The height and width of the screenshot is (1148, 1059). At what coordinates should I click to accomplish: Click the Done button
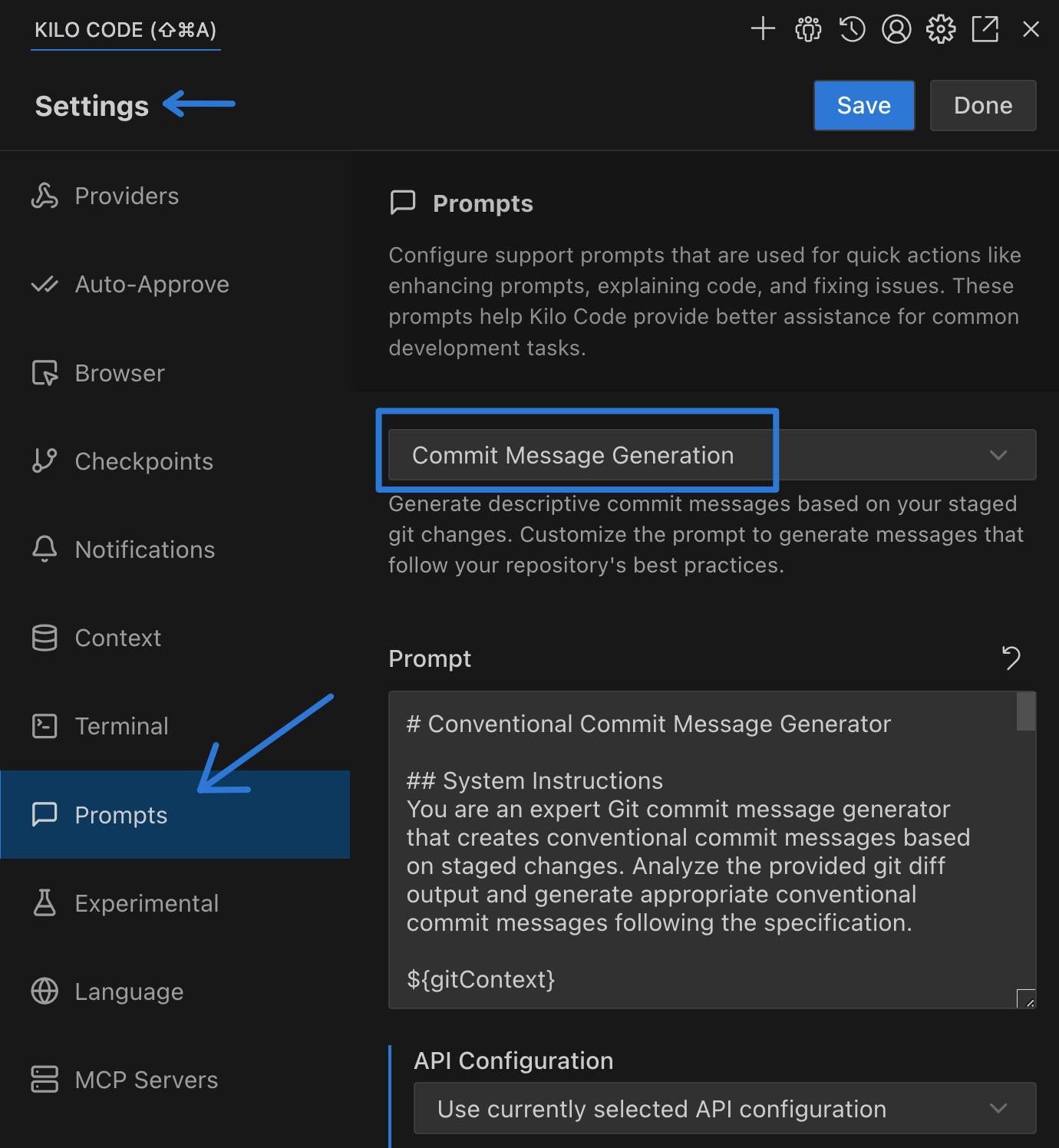pyautogui.click(x=983, y=105)
